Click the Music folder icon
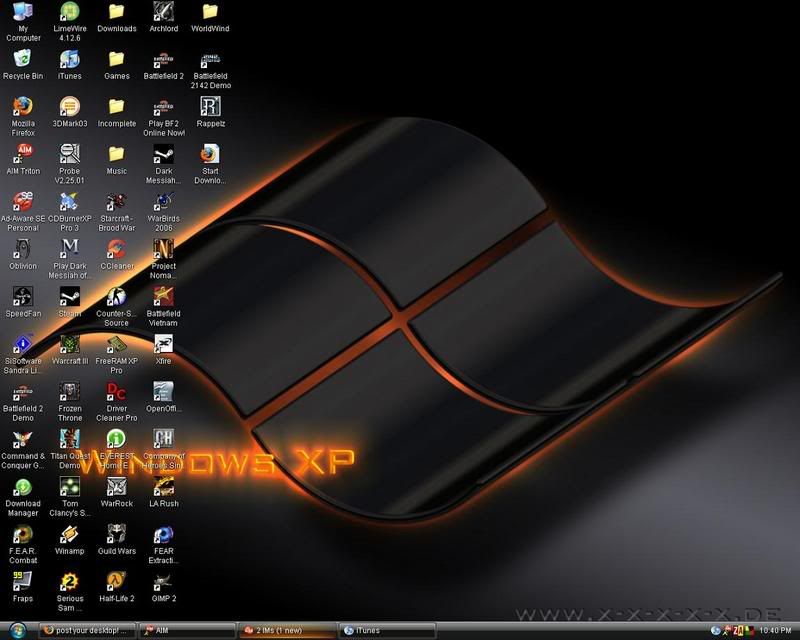This screenshot has height=640, width=800. [x=116, y=155]
